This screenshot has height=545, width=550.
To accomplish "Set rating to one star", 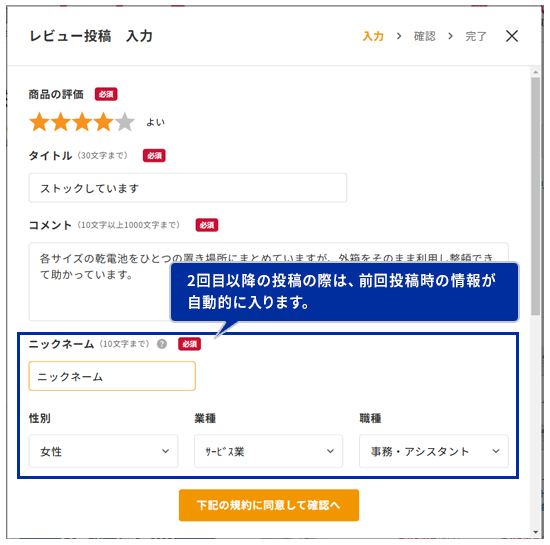I will pyautogui.click(x=39, y=122).
